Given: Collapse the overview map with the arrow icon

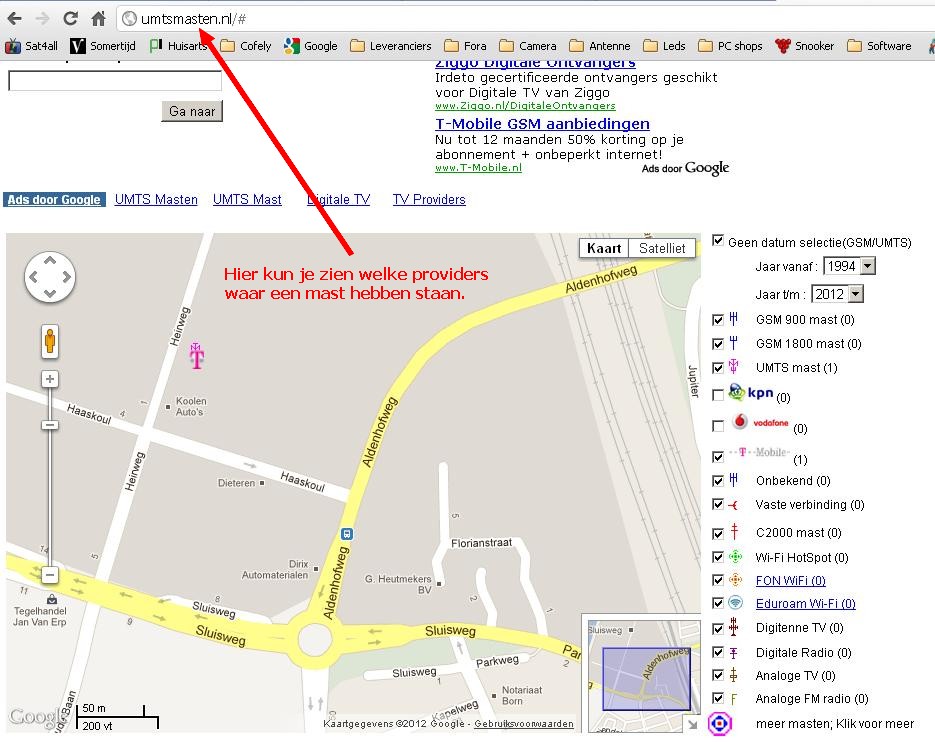Looking at the screenshot, I should pos(692,724).
